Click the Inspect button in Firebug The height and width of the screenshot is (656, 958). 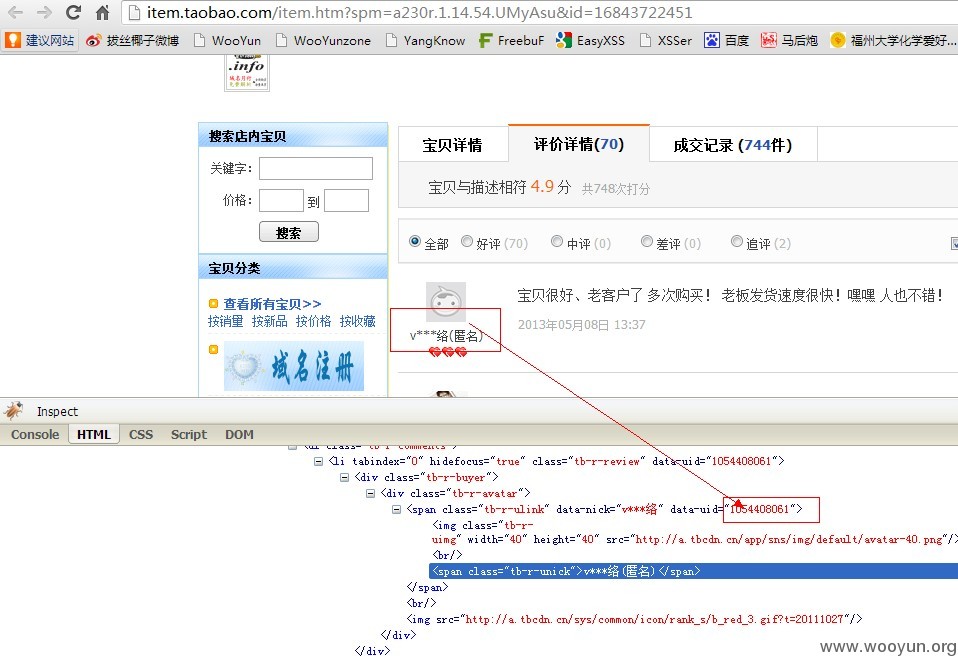click(57, 412)
